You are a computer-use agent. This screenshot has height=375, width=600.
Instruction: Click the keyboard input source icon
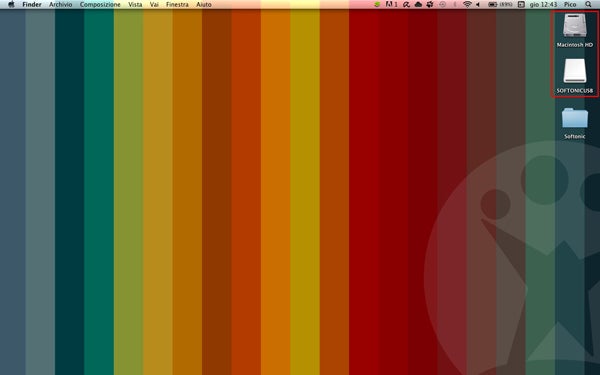tap(521, 5)
